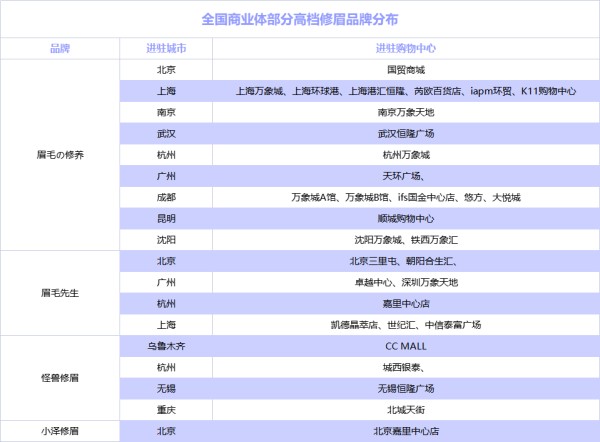Select the 北京 city cell beside 北京三里屯

(x=166, y=261)
